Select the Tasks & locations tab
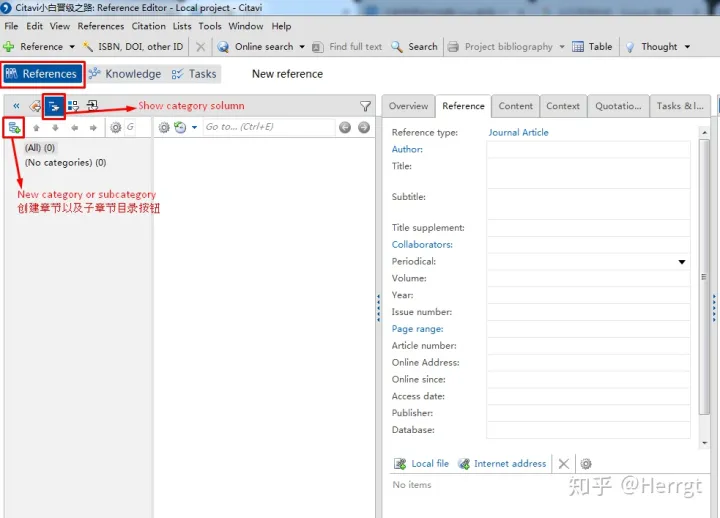Viewport: 720px width, 518px height. pos(680,106)
